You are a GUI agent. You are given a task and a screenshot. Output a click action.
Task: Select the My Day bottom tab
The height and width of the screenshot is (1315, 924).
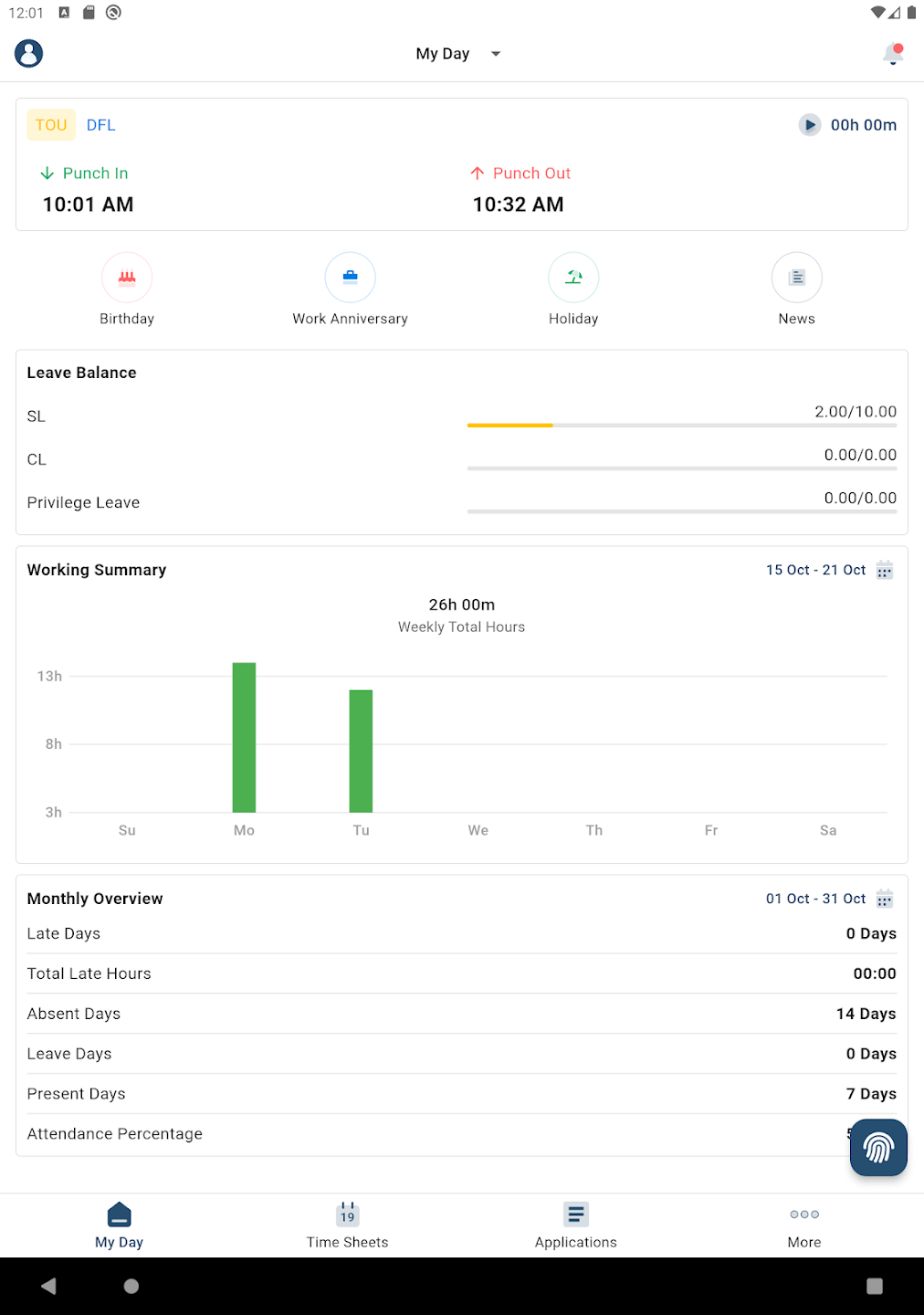tap(119, 1225)
